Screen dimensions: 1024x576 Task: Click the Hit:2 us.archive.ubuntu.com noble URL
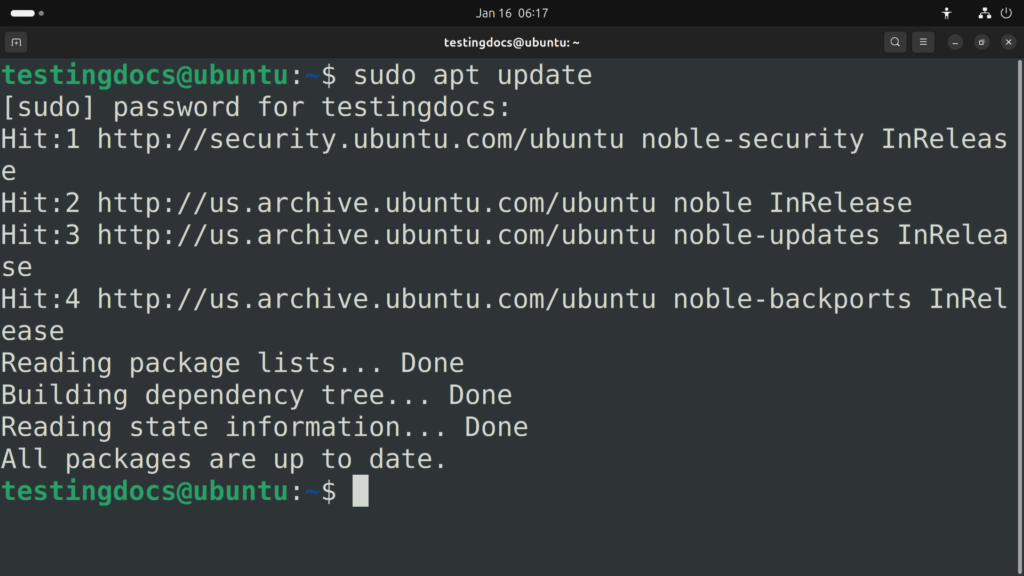point(376,203)
